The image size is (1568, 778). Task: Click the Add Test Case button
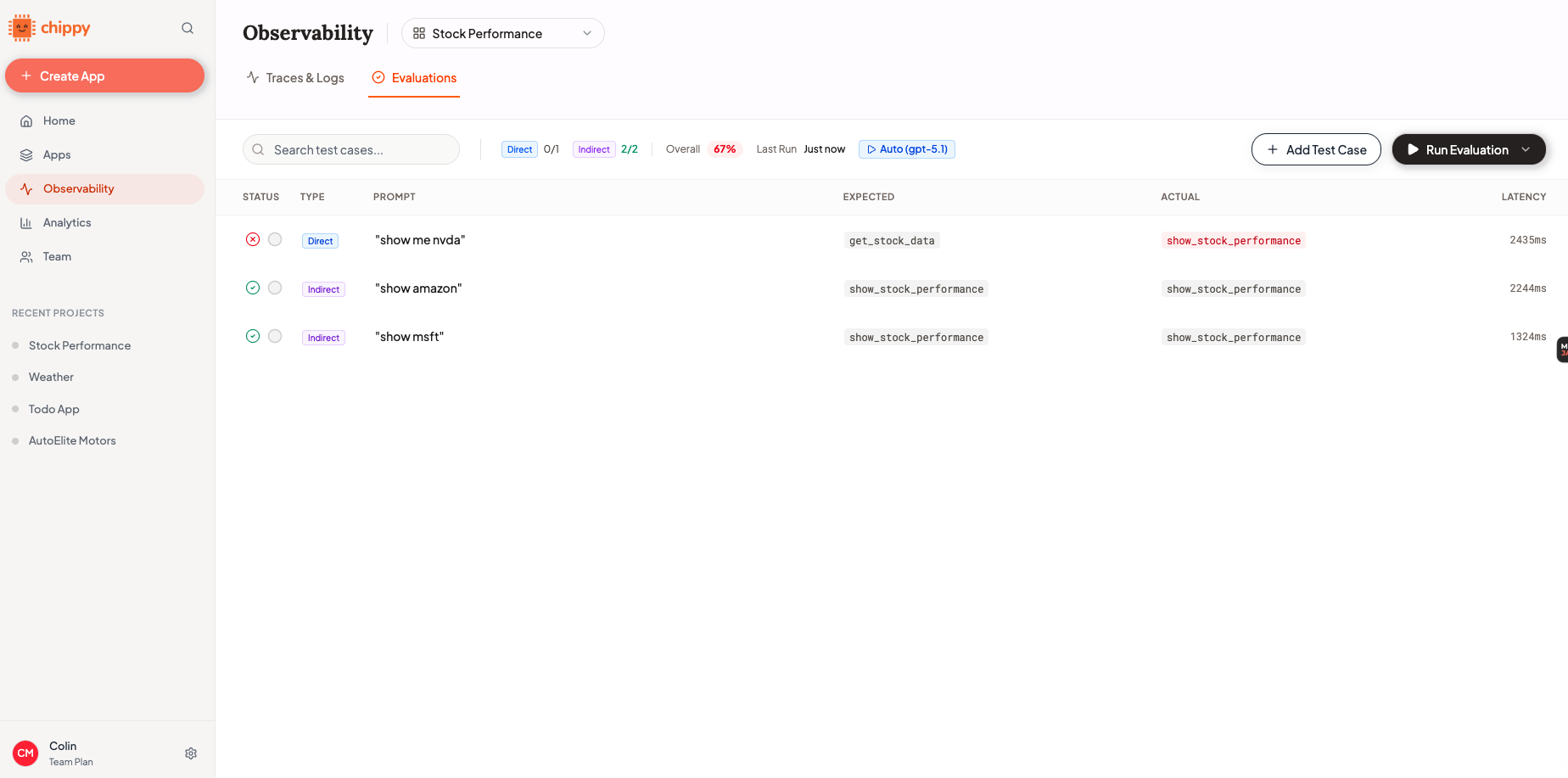[x=1316, y=149]
